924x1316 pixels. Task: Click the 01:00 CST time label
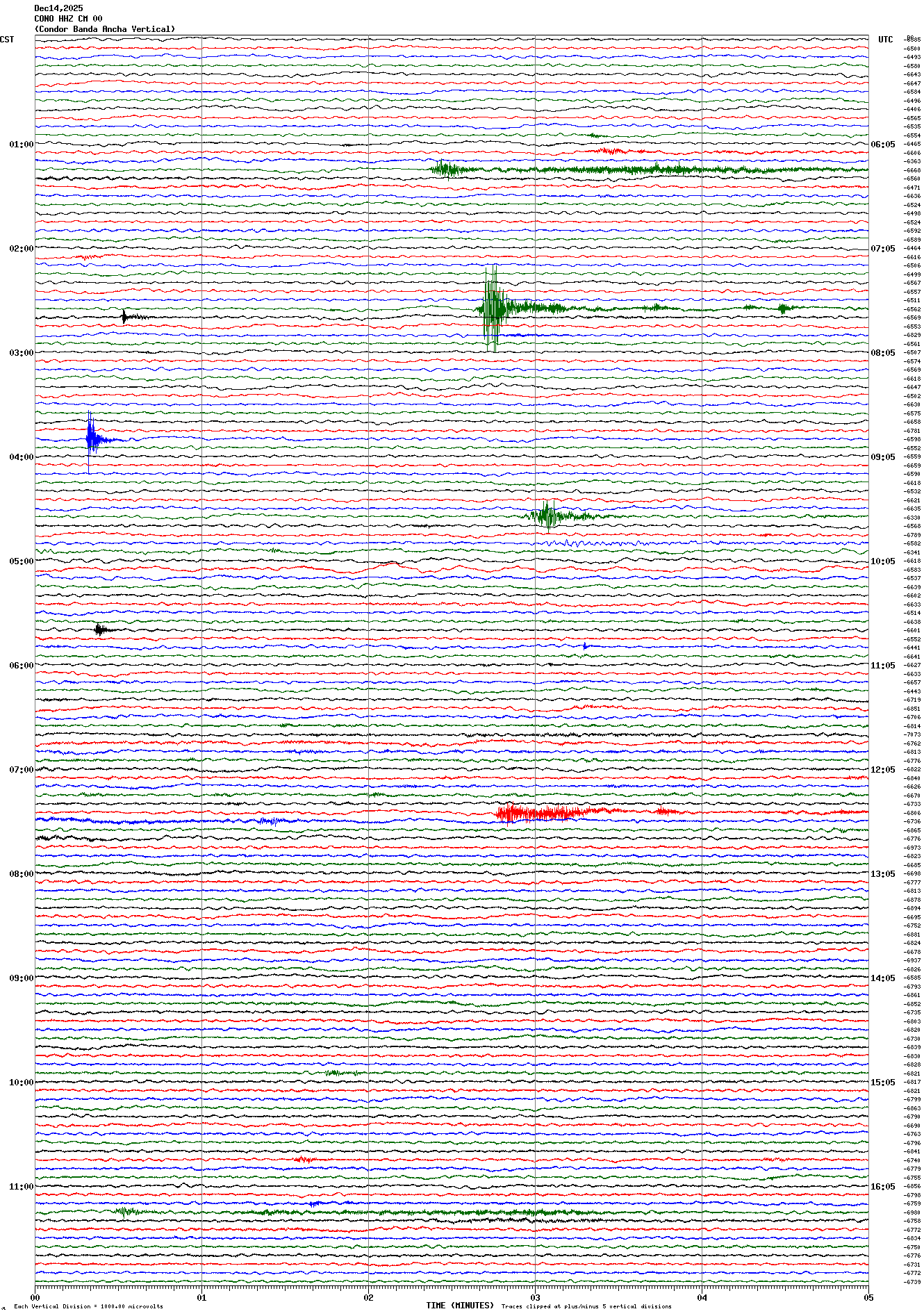pos(21,145)
